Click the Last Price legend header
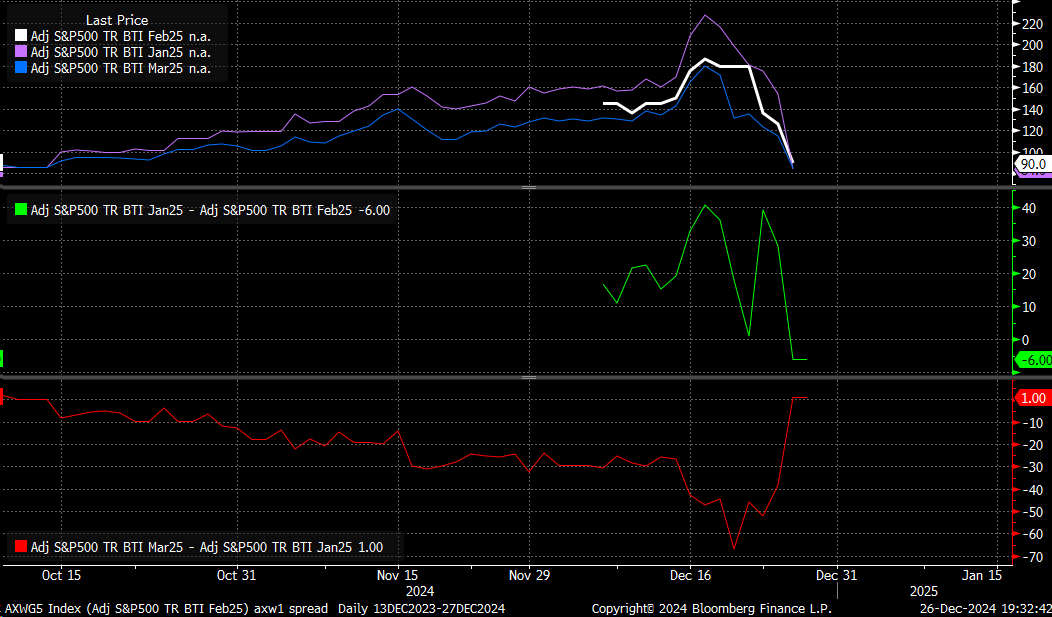 [x=116, y=20]
